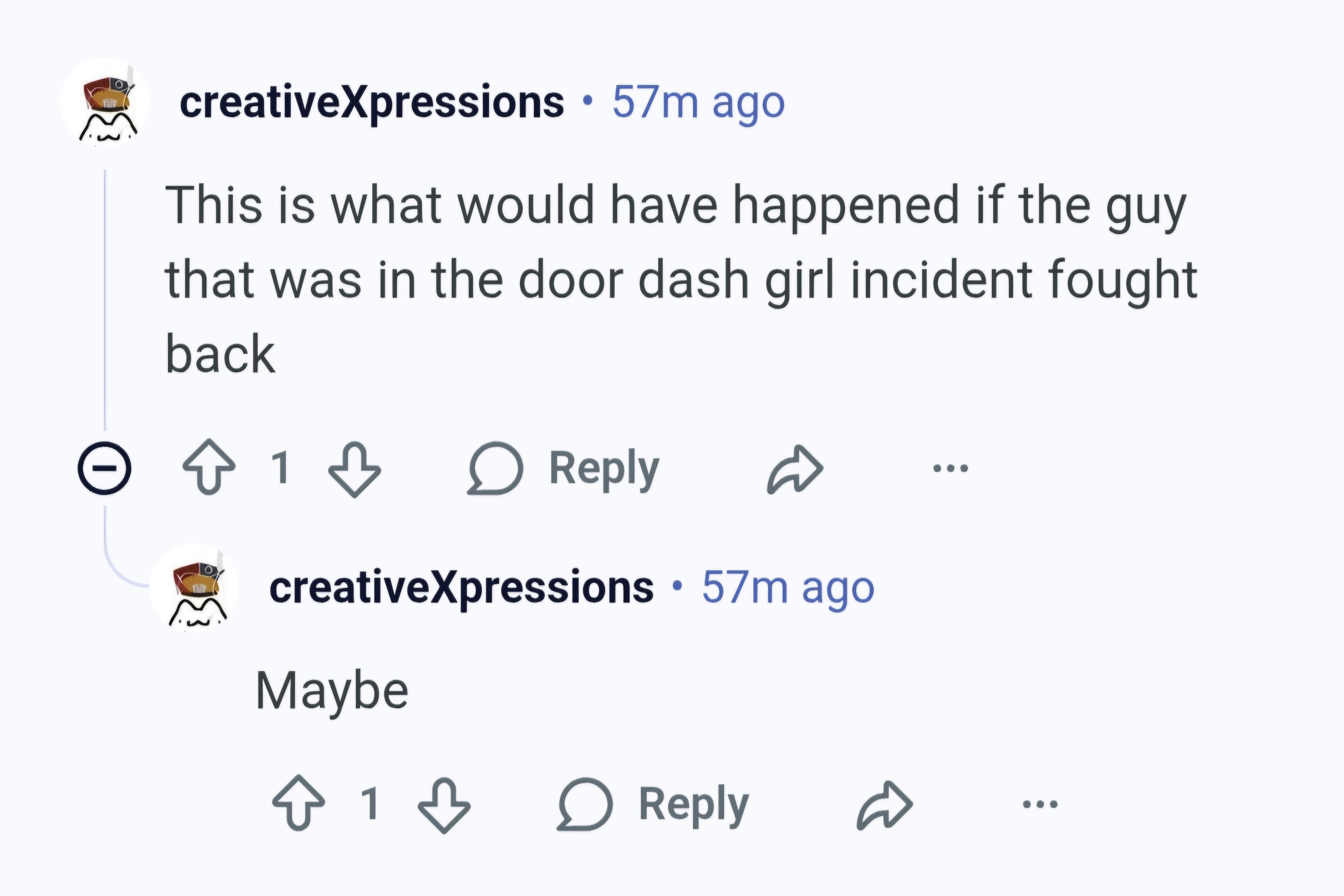Open creativeXpressions profile from top comment
The width and height of the screenshot is (1344, 896).
point(371,103)
